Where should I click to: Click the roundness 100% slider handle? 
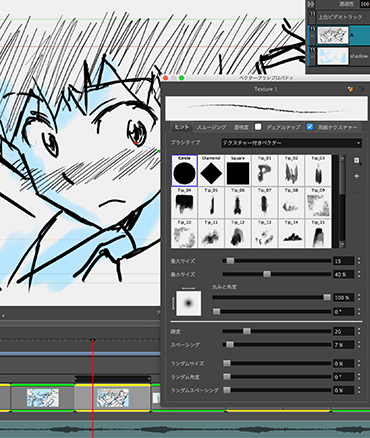coord(327,297)
